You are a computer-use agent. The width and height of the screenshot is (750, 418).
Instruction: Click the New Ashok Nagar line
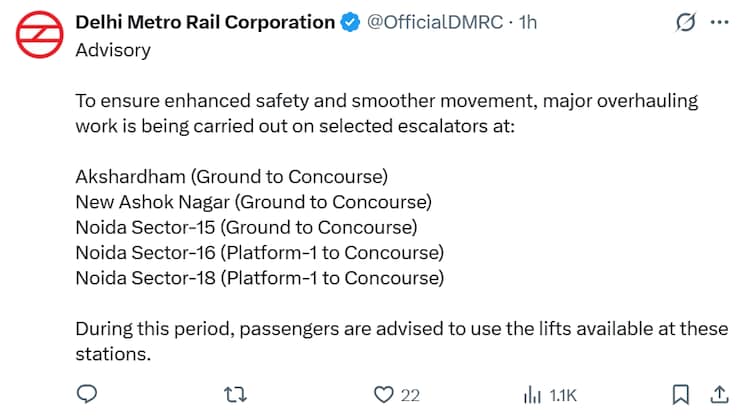(x=253, y=202)
